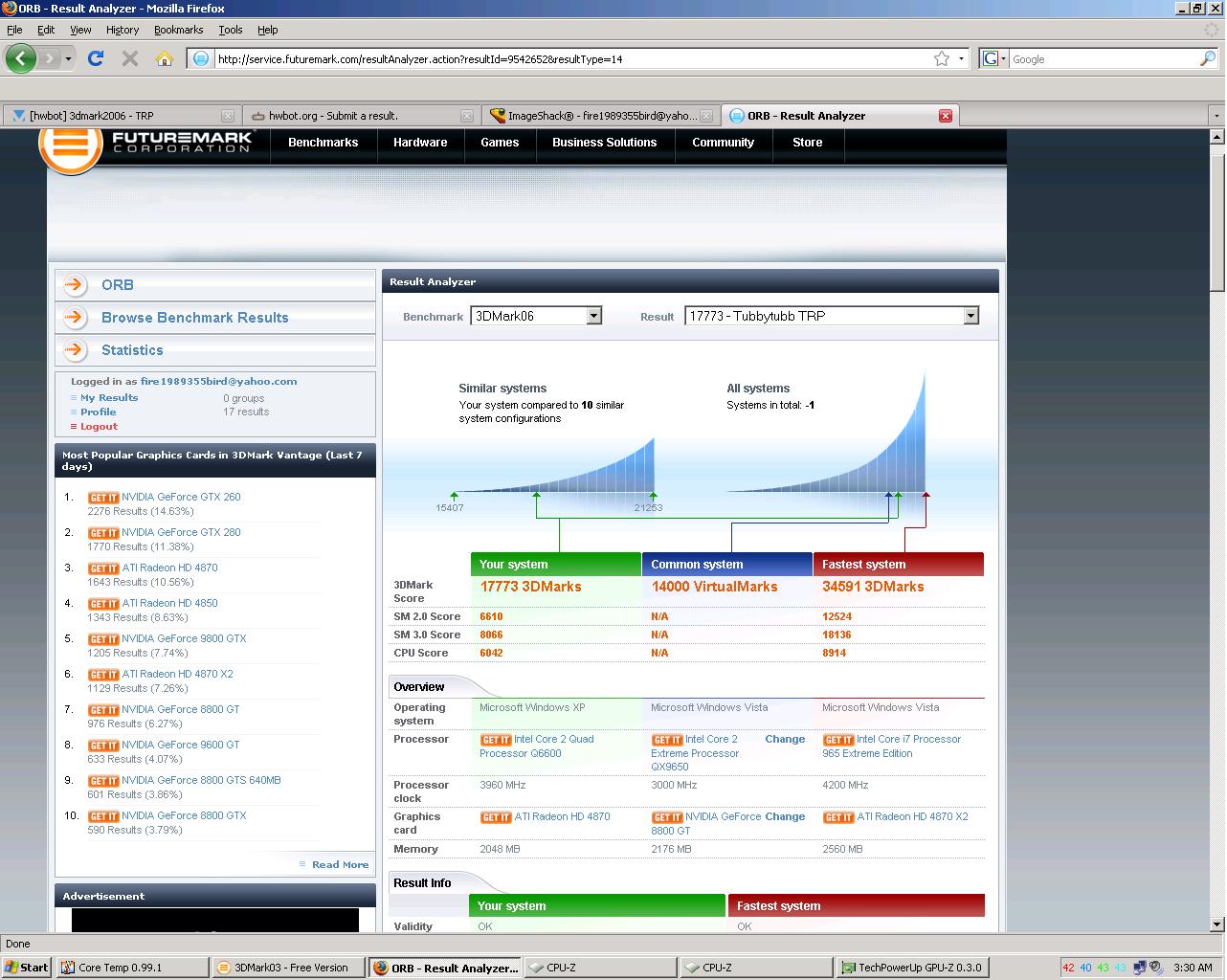Open the list all tabs dropdown

click(1216, 116)
